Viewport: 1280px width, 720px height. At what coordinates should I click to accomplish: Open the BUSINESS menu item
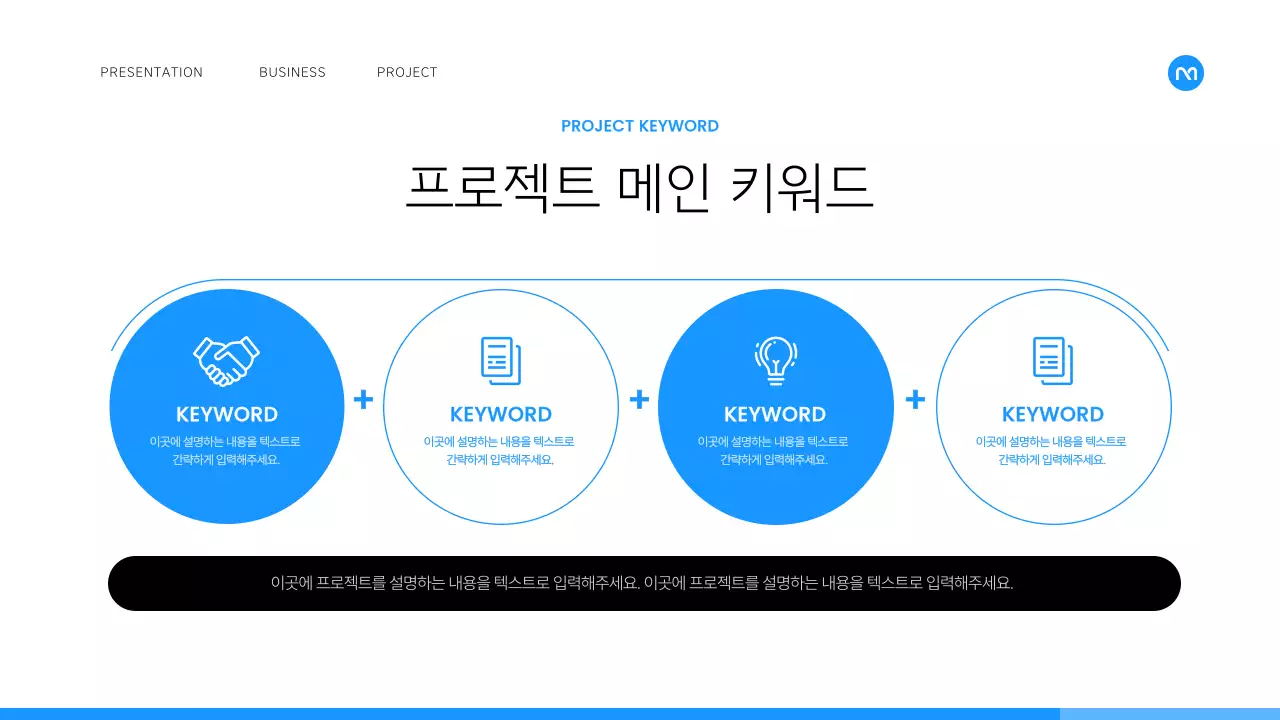pos(292,72)
